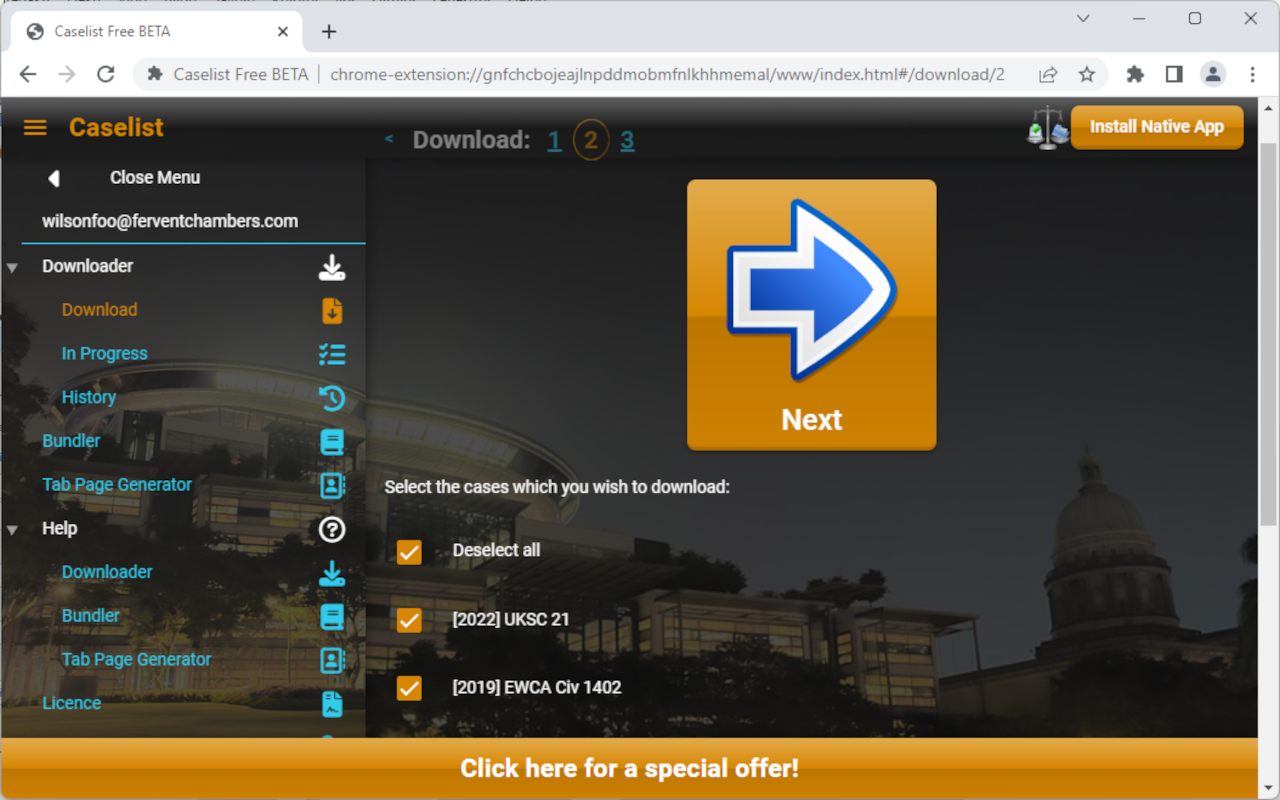Click the browser forward arrow
This screenshot has width=1280, height=800.
coord(67,74)
